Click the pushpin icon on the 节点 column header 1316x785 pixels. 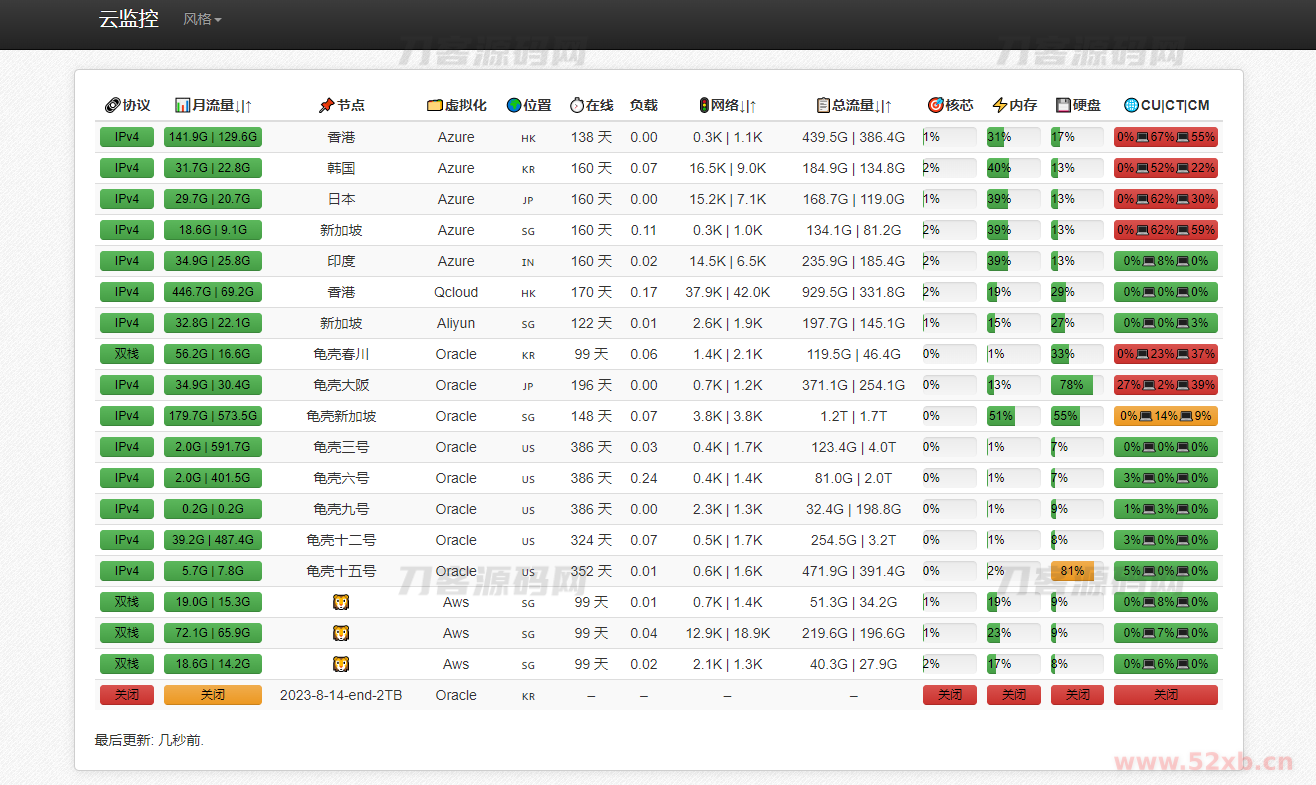(326, 104)
